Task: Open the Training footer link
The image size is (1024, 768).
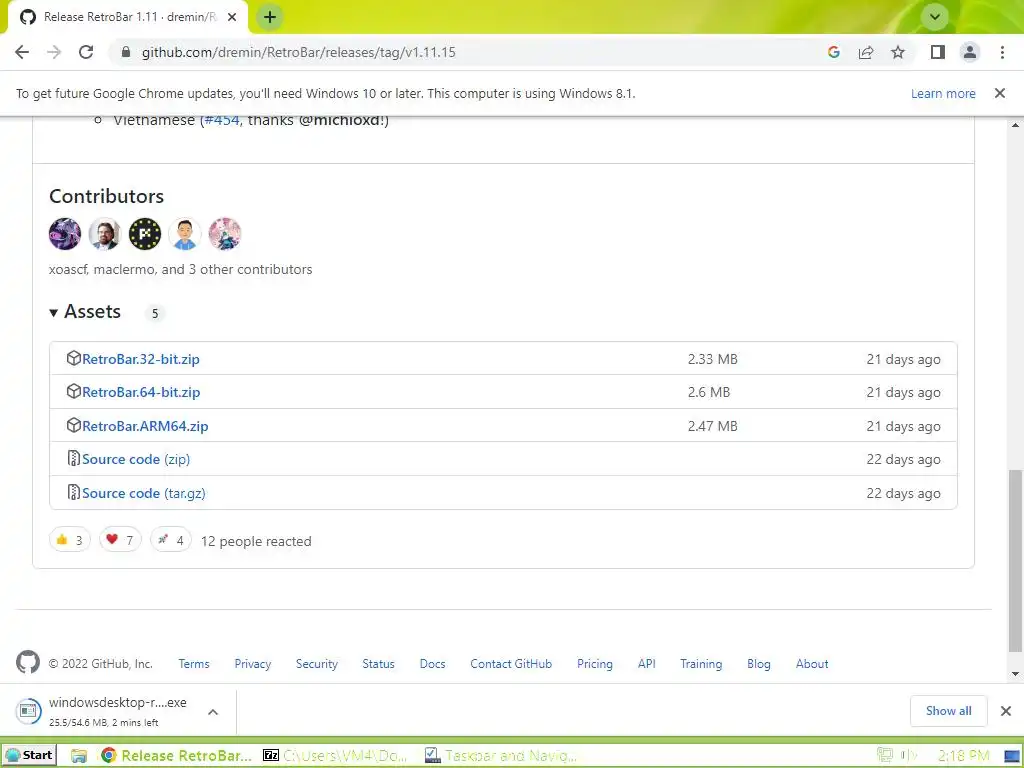Action: point(701,664)
